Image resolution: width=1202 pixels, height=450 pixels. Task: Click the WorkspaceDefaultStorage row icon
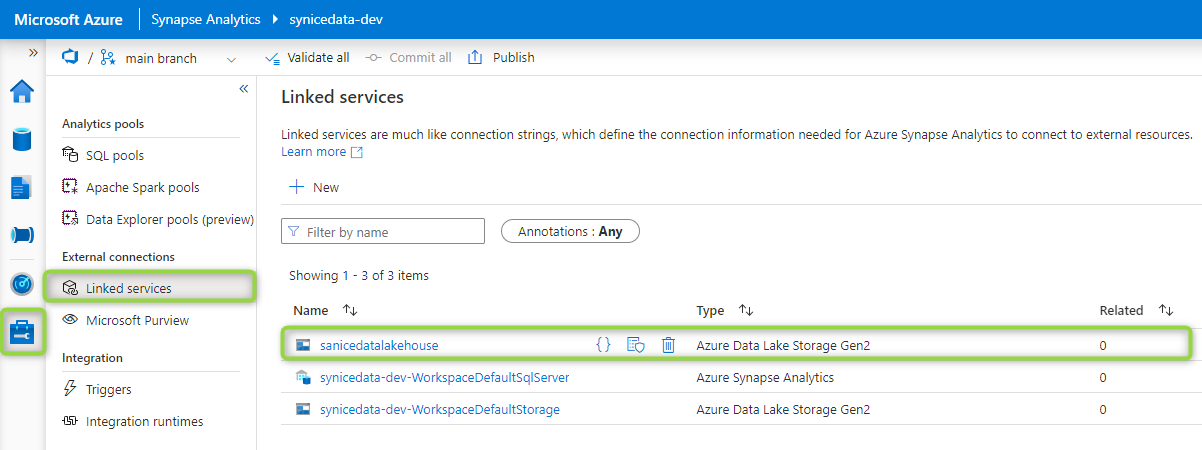303,409
